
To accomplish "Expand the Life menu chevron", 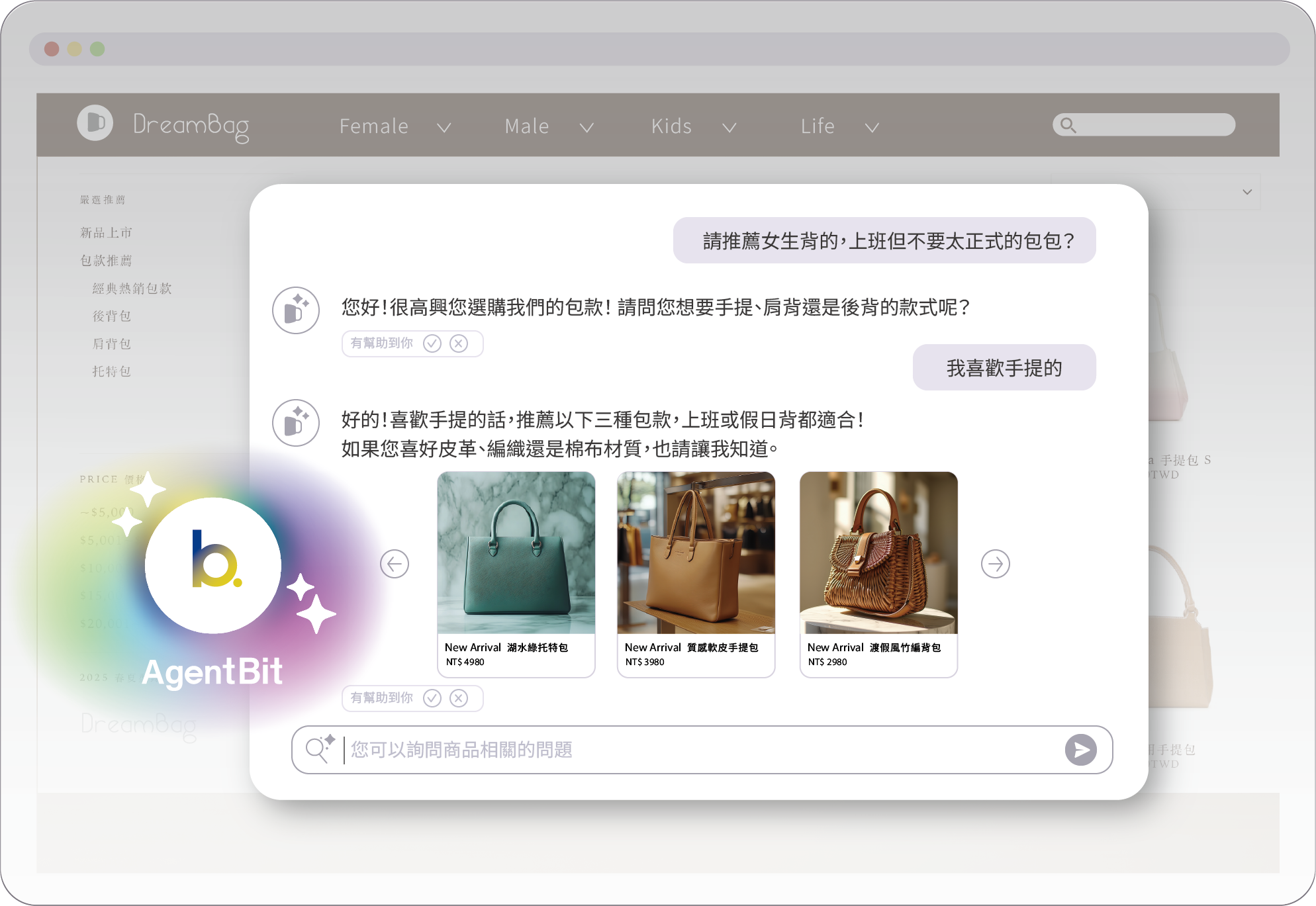I will [872, 127].
